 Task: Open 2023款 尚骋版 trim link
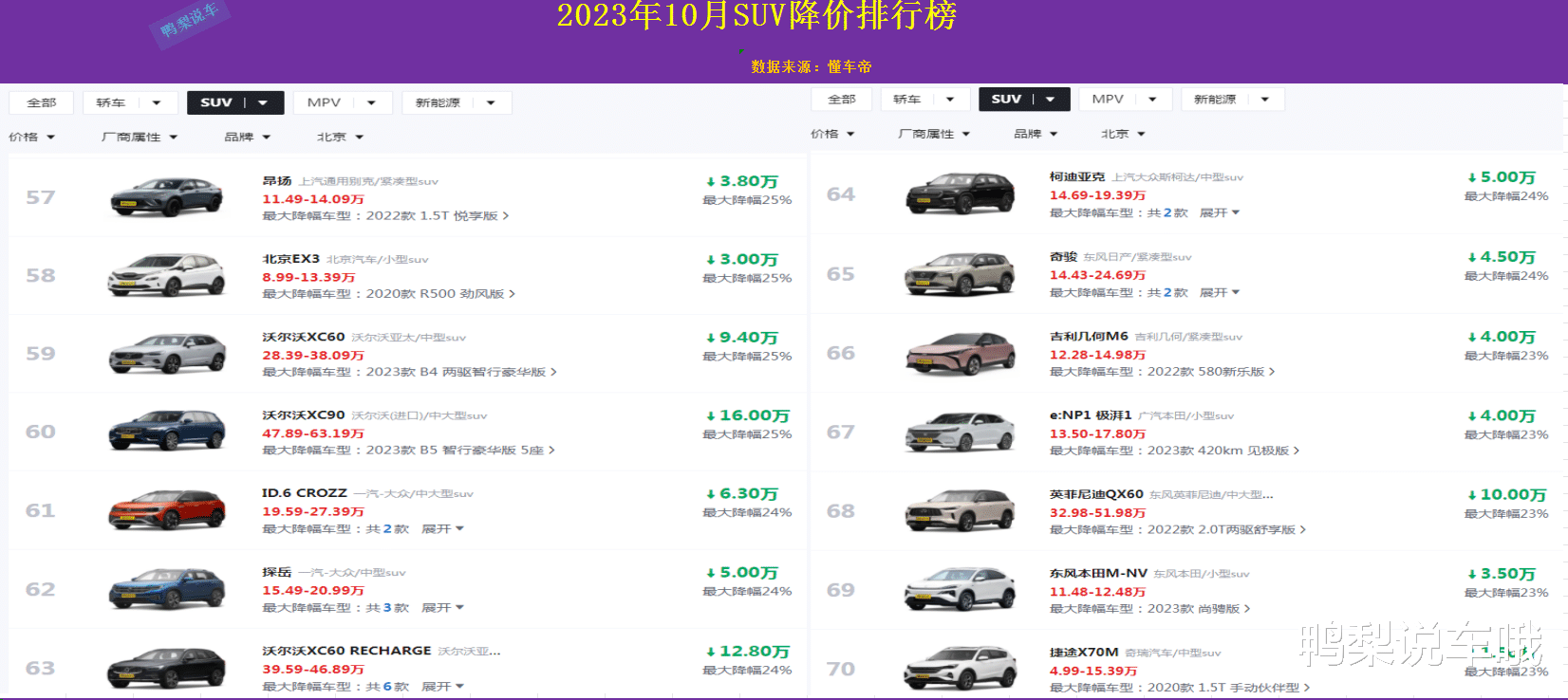coord(1199,609)
